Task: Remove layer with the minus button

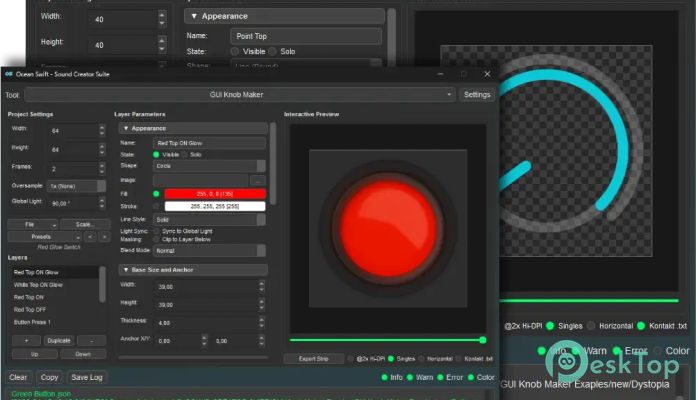Action: click(92, 341)
